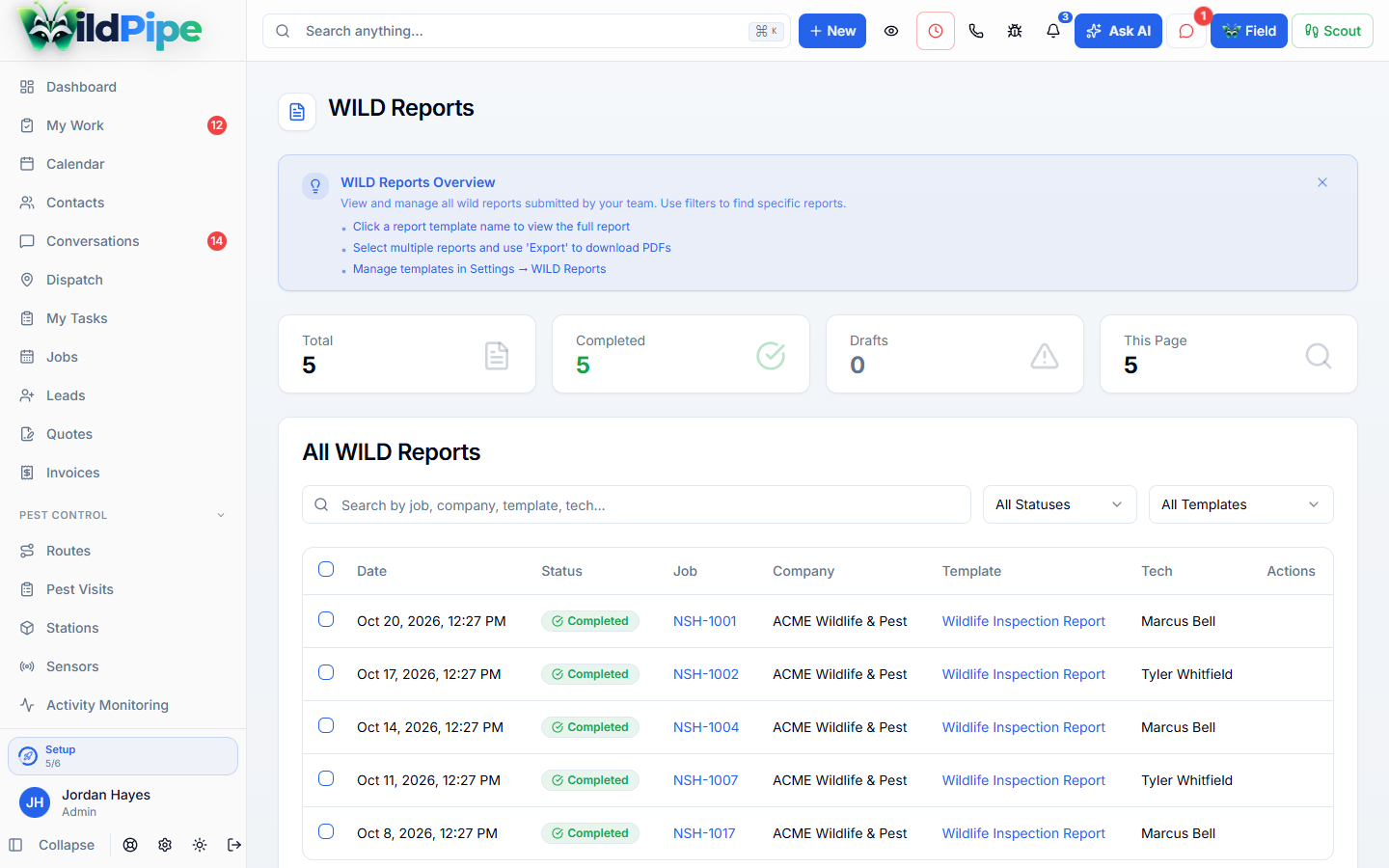Open the chat bubble icon with badge
Screen dimensions: 1389x868
click(1186, 31)
